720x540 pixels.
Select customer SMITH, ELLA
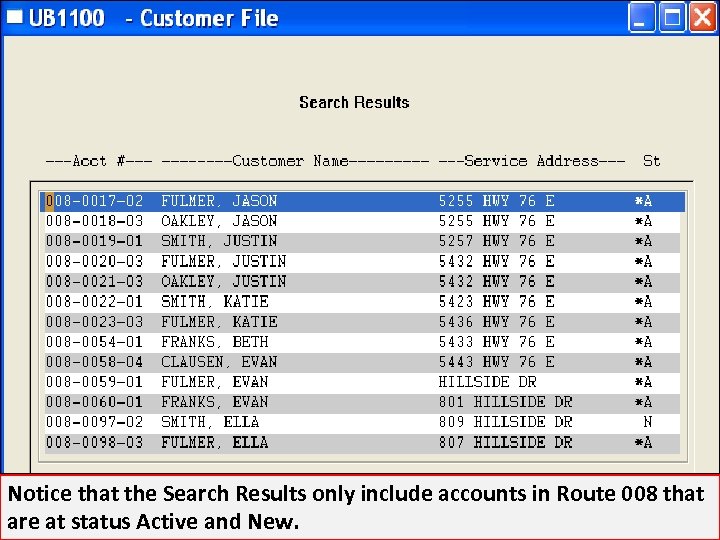coord(210,422)
